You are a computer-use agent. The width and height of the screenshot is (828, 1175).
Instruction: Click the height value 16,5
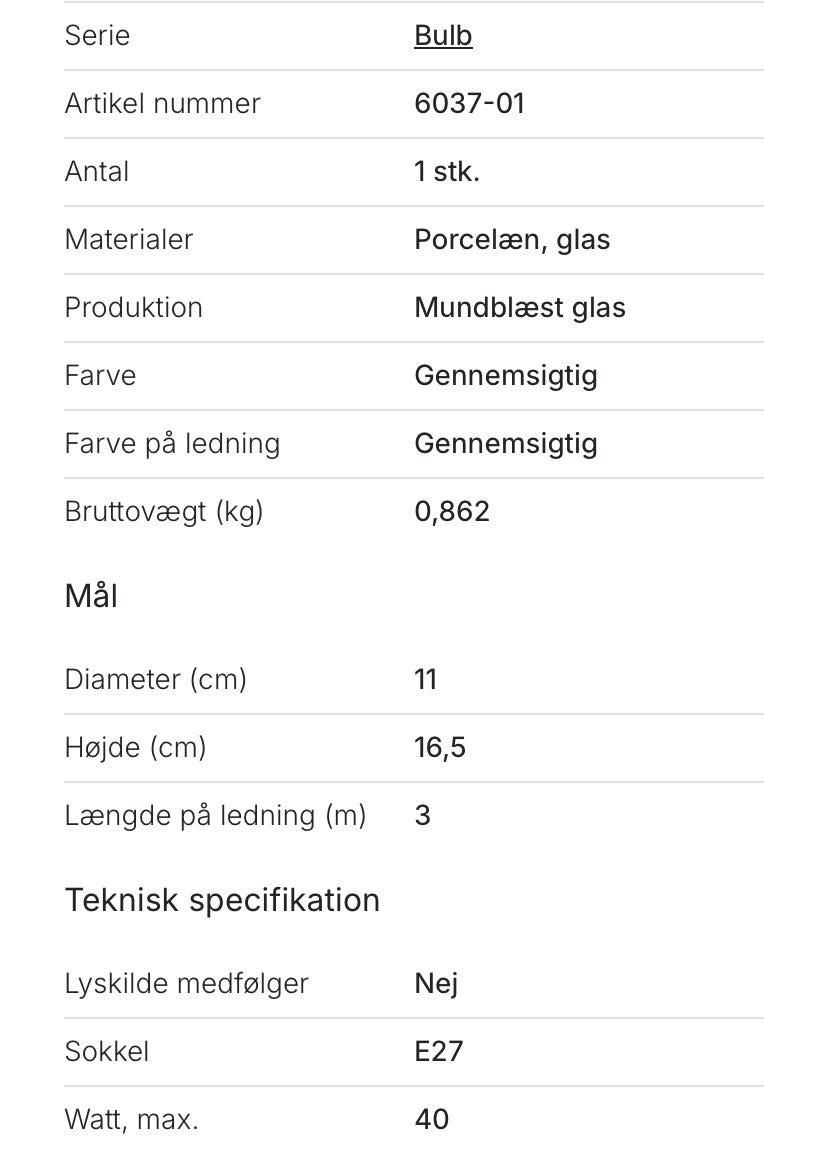click(440, 748)
